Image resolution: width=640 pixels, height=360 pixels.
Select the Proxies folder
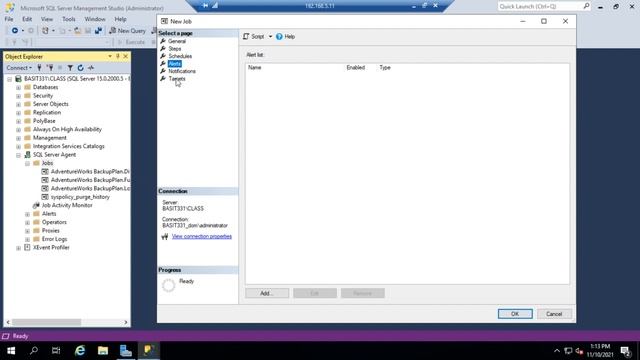[x=51, y=231]
